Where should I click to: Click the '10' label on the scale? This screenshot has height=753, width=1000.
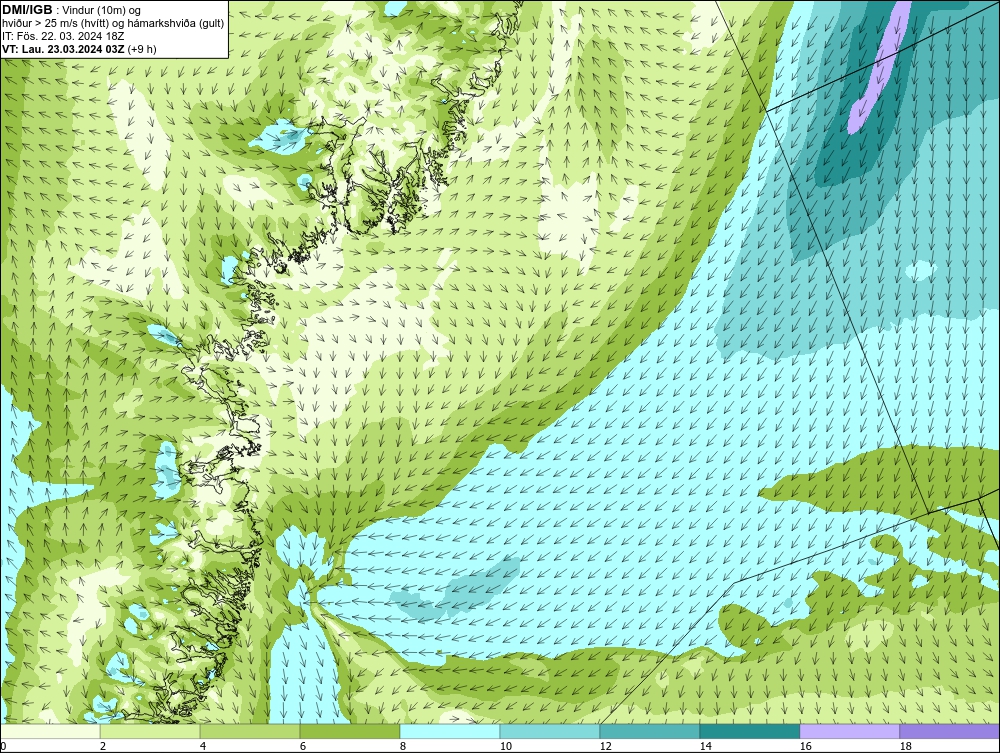point(505,746)
